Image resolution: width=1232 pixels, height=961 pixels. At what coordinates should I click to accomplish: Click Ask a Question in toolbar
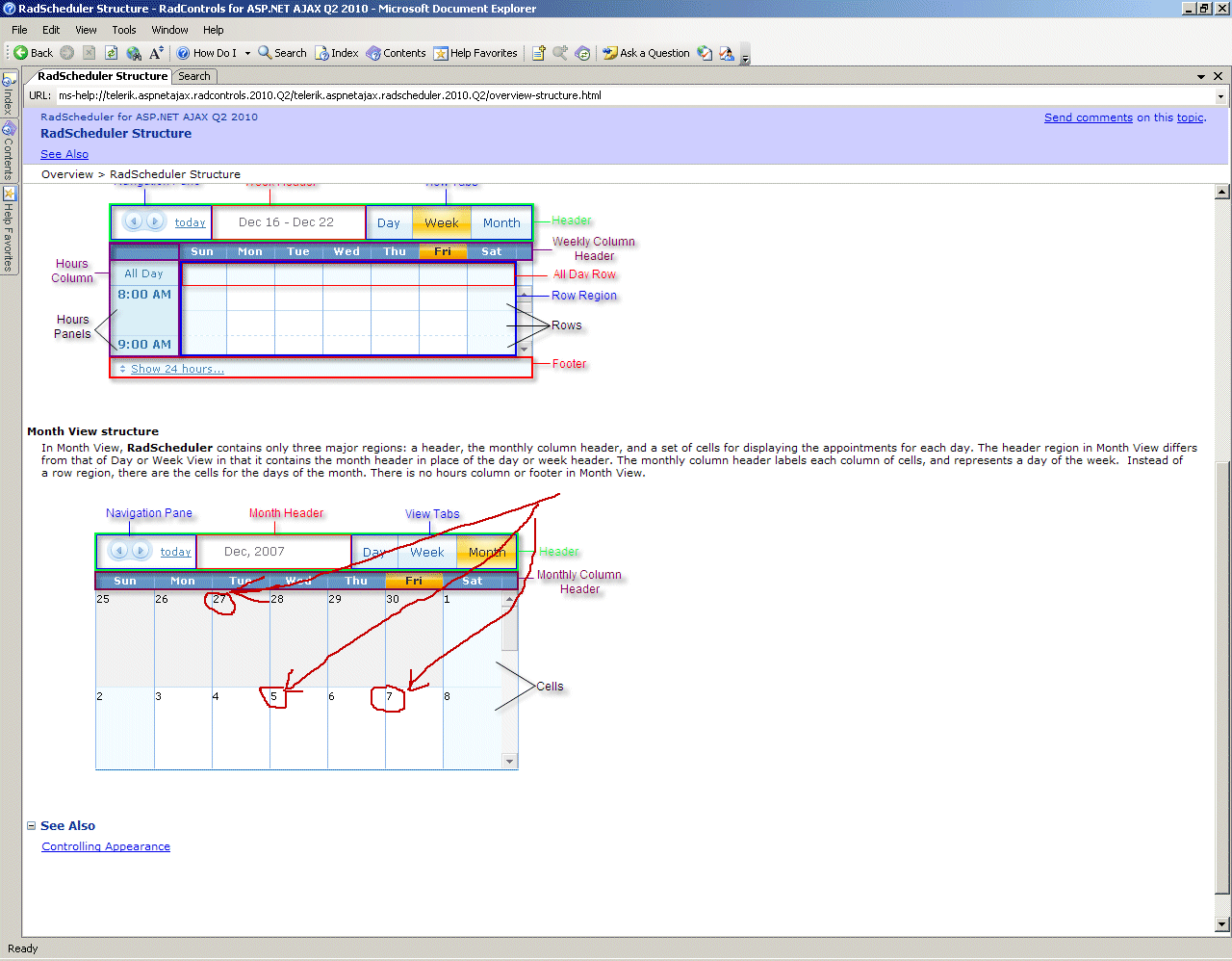click(646, 53)
